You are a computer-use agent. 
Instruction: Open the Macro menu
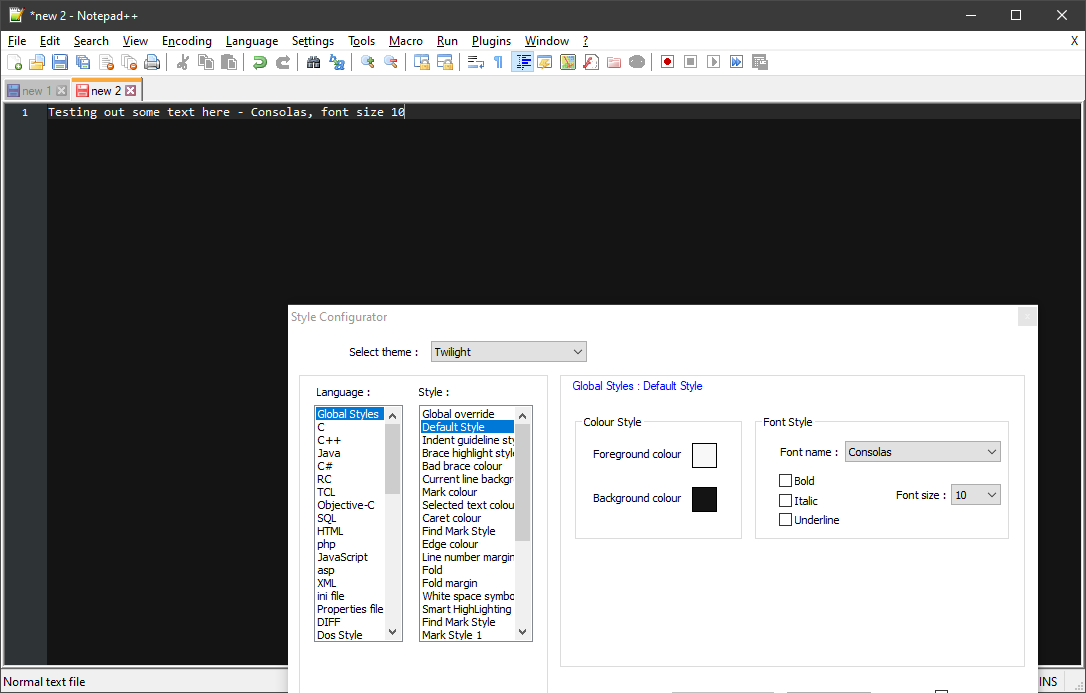pos(406,41)
